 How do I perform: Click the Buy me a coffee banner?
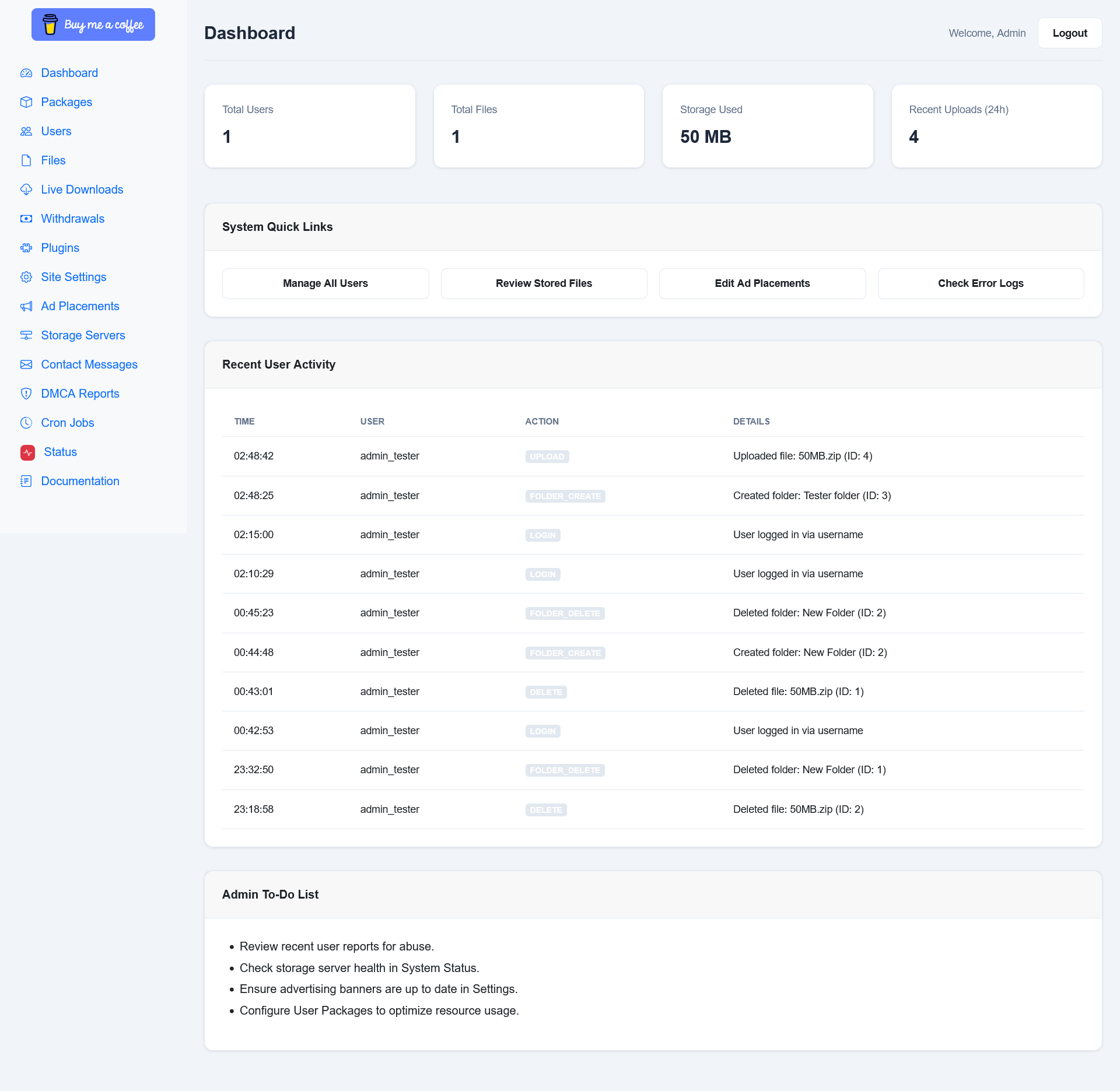coord(93,24)
